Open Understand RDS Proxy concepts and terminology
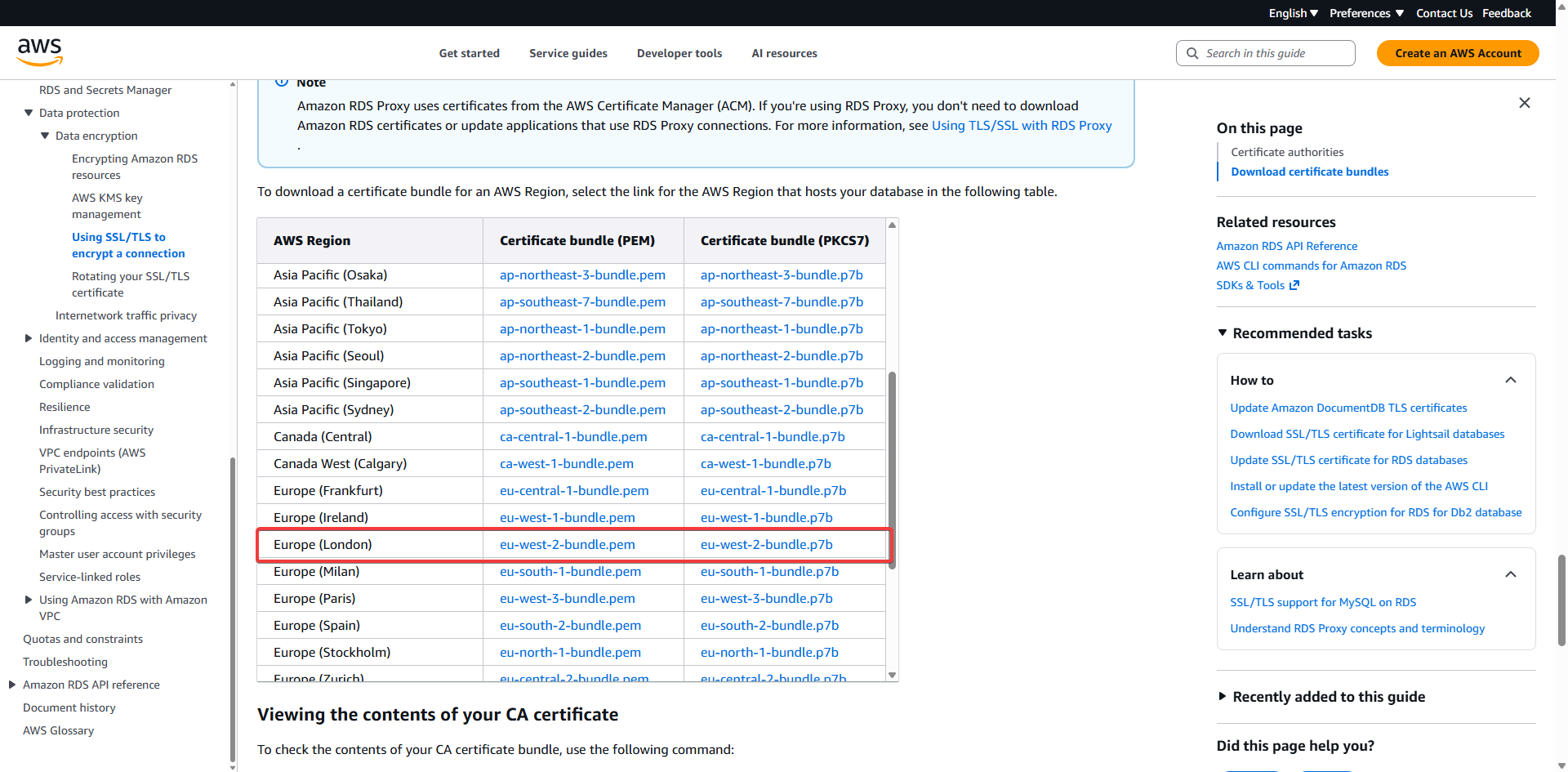The height and width of the screenshot is (772, 1568). click(1357, 628)
